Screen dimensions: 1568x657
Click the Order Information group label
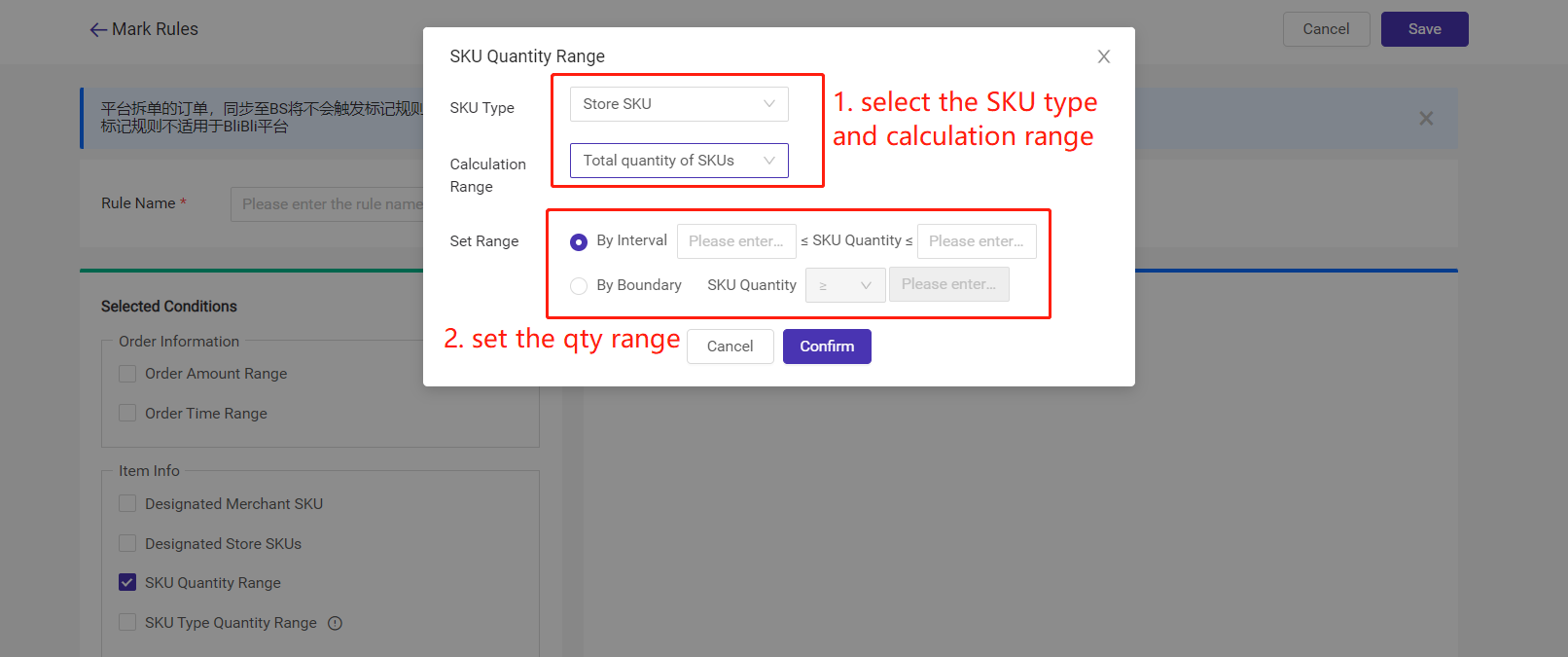pos(179,342)
